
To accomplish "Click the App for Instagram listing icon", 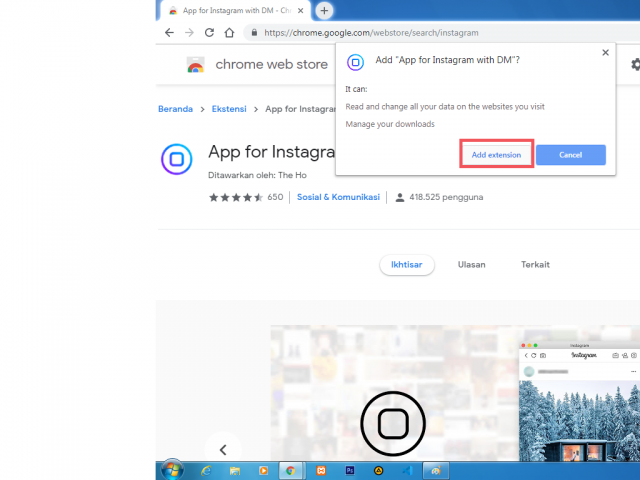I will click(x=176, y=159).
